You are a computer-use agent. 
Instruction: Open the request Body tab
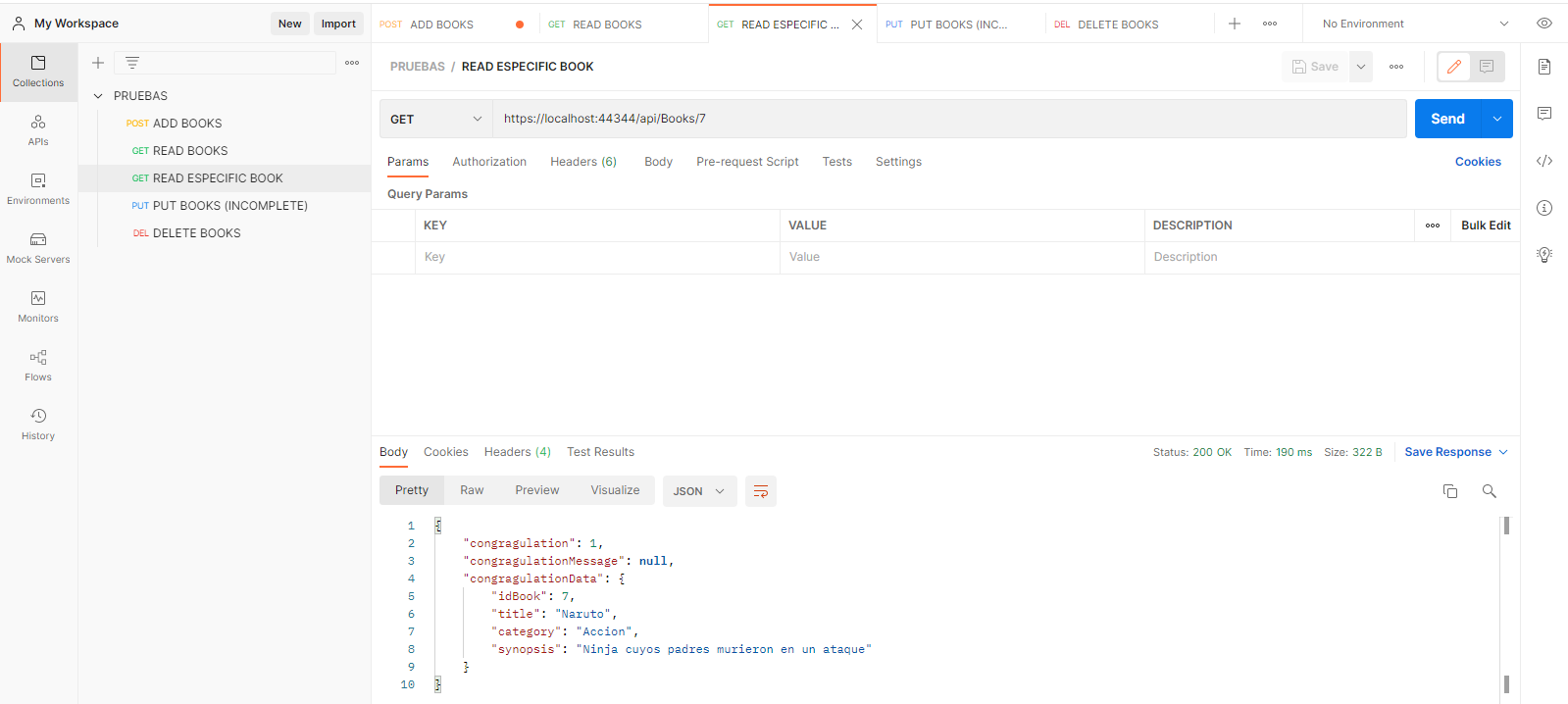click(658, 162)
